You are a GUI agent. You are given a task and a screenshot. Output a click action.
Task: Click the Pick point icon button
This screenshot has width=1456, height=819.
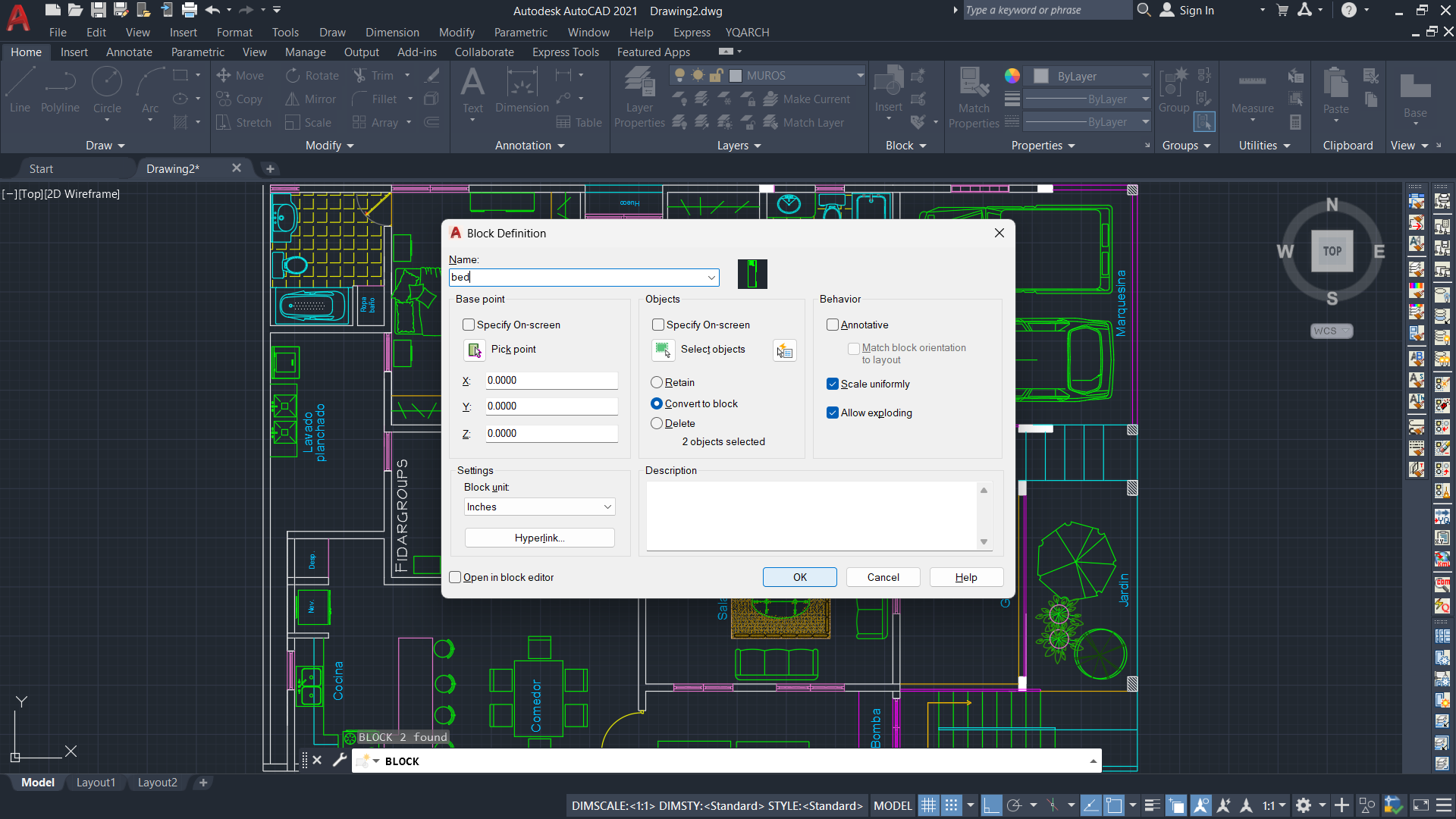(474, 350)
